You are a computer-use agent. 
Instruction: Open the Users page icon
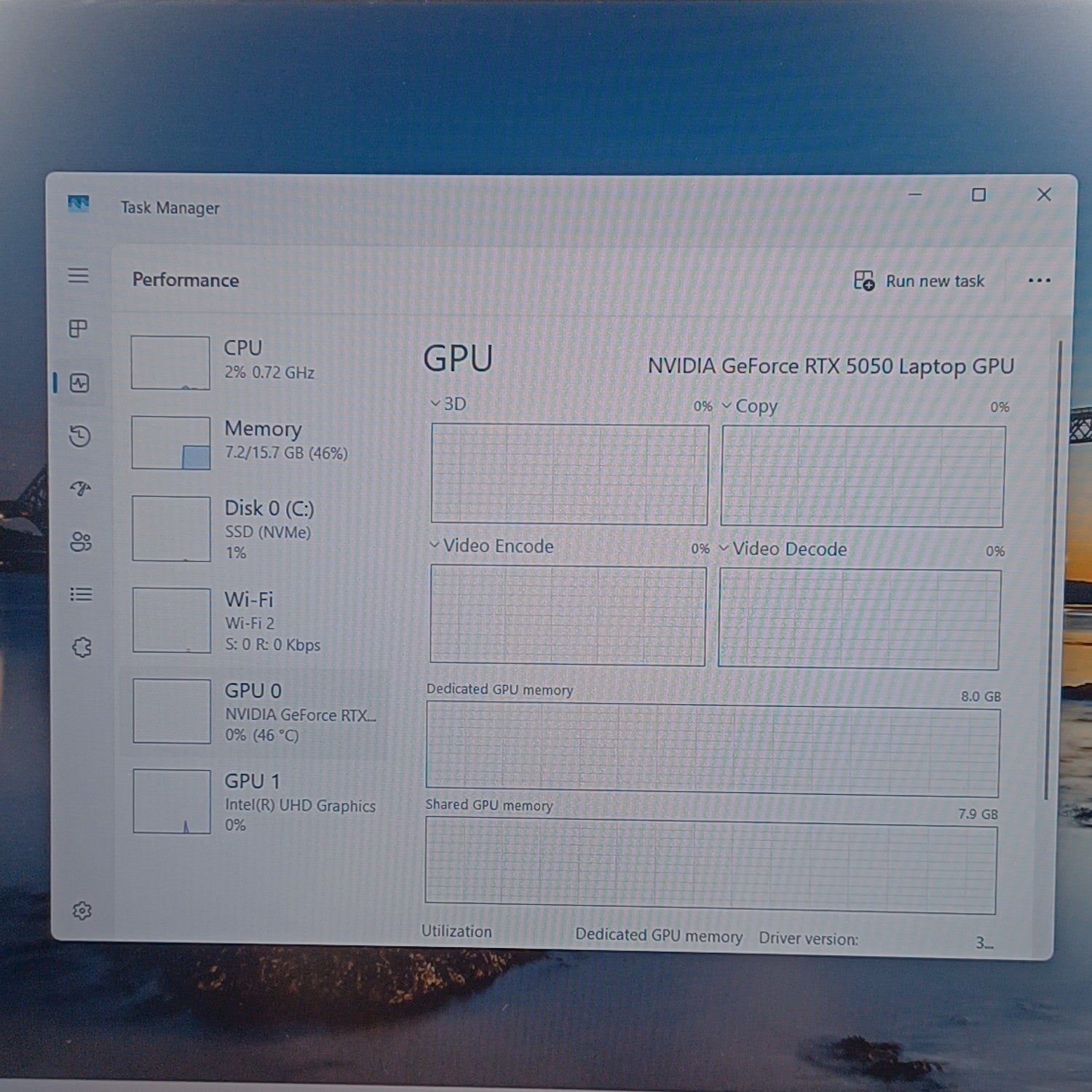(81, 542)
